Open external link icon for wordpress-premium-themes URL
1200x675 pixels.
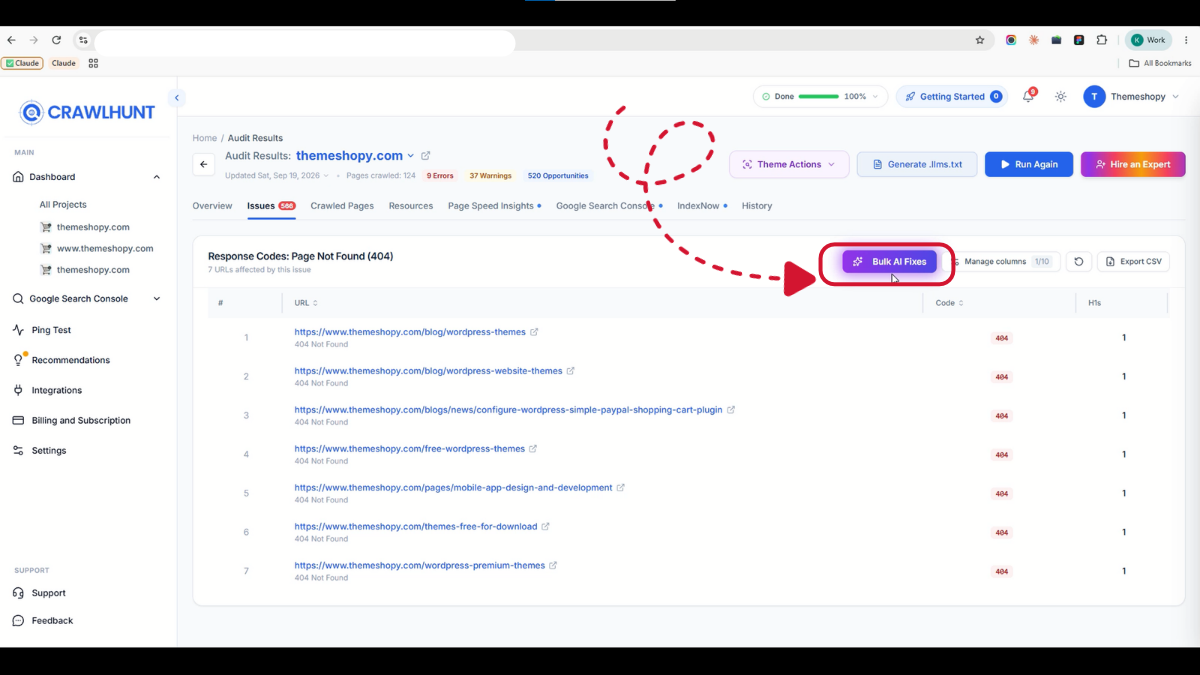tap(553, 566)
